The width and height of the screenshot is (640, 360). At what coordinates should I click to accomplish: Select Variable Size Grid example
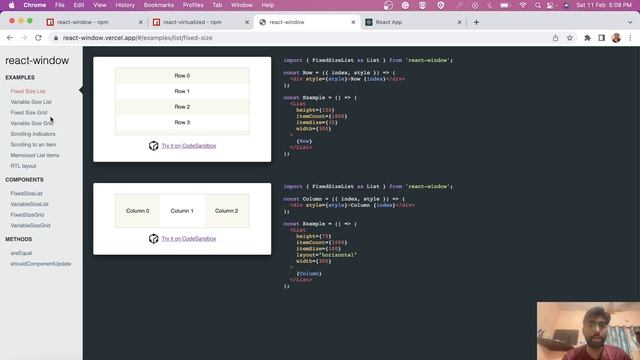pyautogui.click(x=32, y=123)
